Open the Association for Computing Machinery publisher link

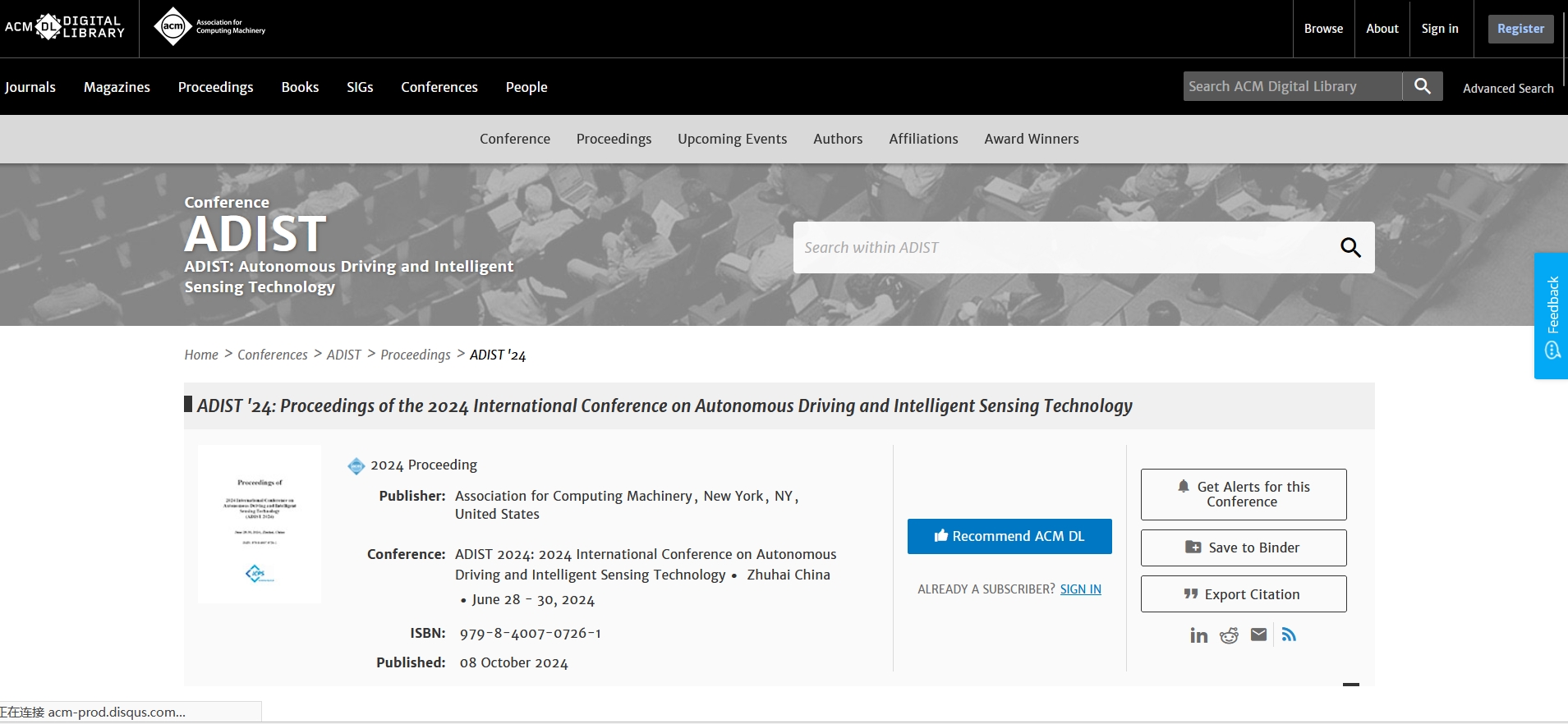(573, 496)
